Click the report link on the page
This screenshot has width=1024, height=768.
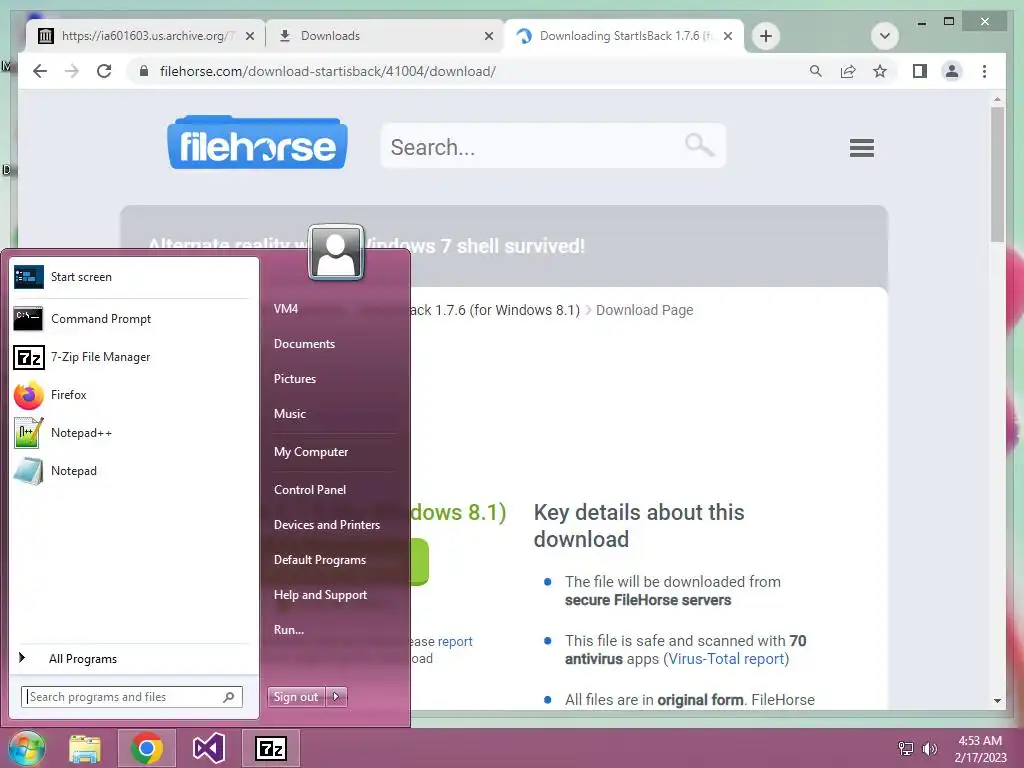pyautogui.click(x=455, y=641)
